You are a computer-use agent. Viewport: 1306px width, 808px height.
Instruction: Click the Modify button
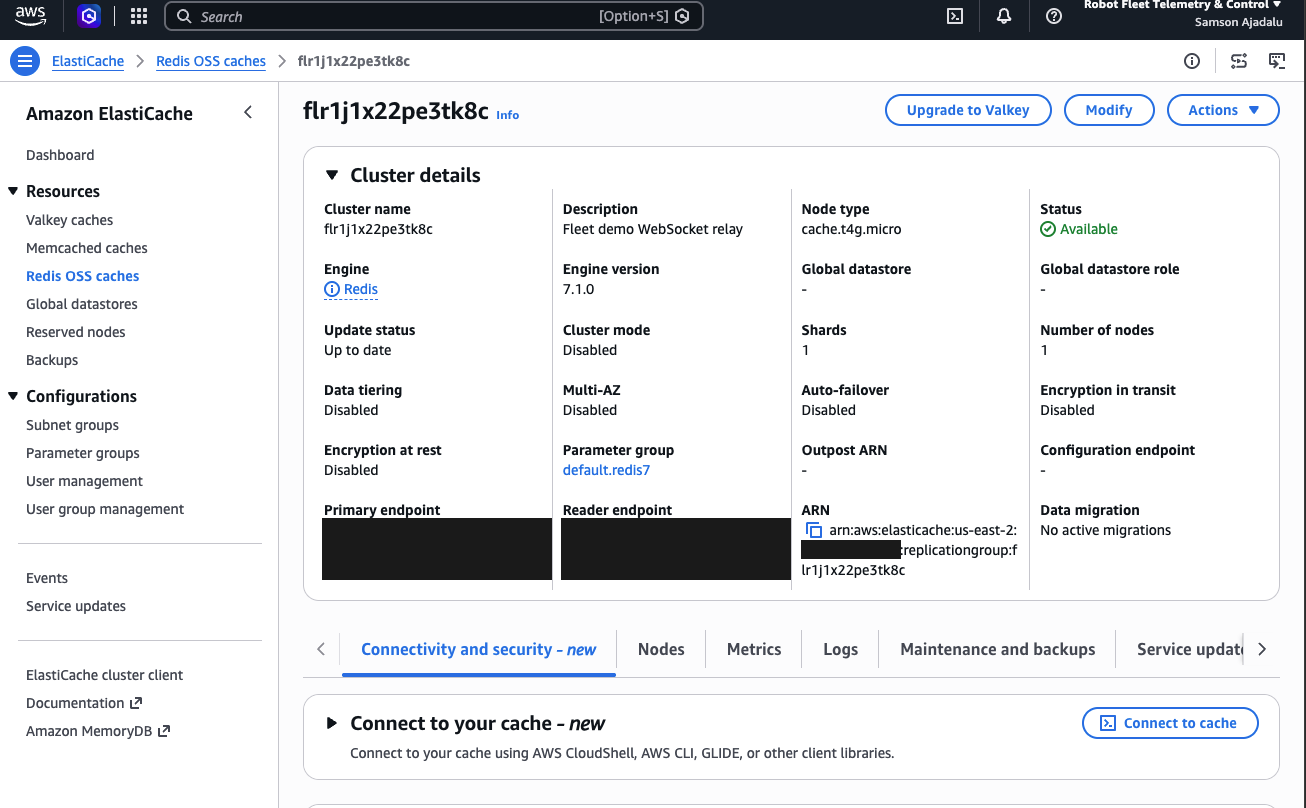point(1109,110)
